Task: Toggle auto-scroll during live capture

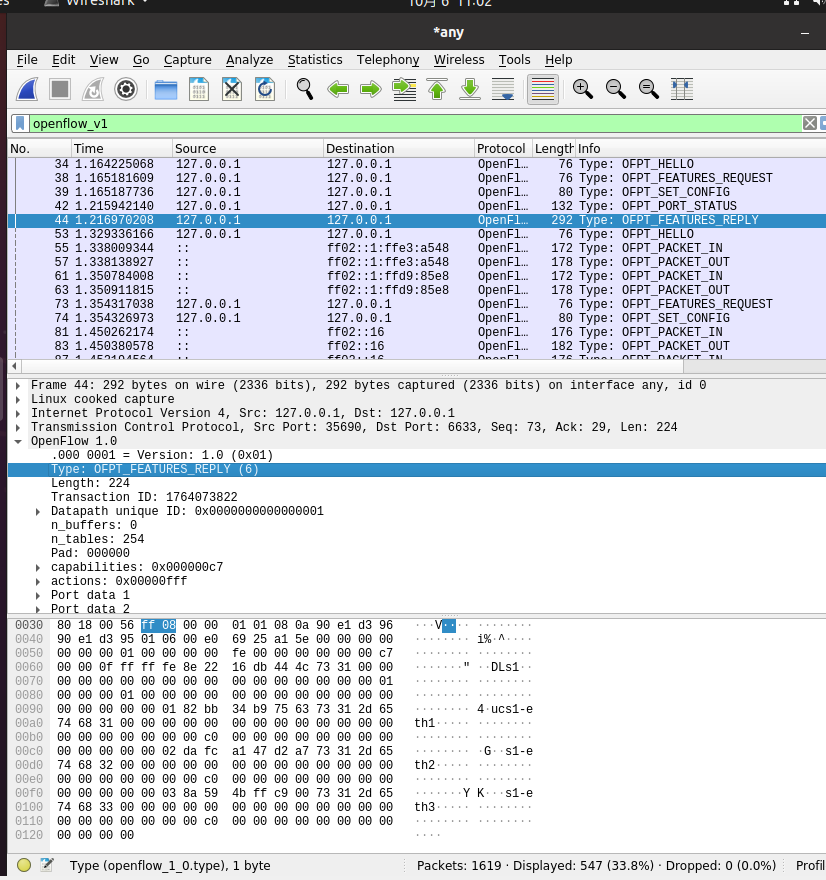Action: pyautogui.click(x=503, y=89)
